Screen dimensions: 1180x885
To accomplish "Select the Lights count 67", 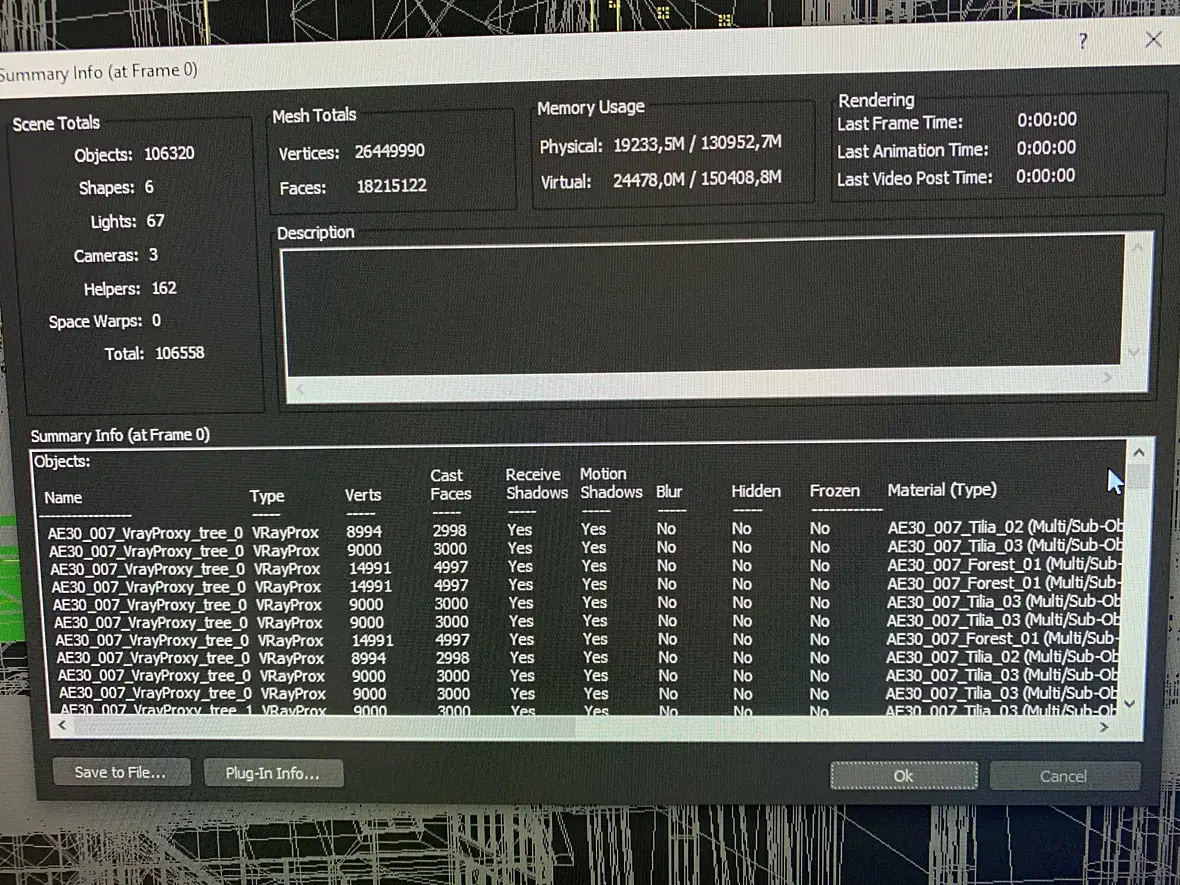I will [155, 220].
